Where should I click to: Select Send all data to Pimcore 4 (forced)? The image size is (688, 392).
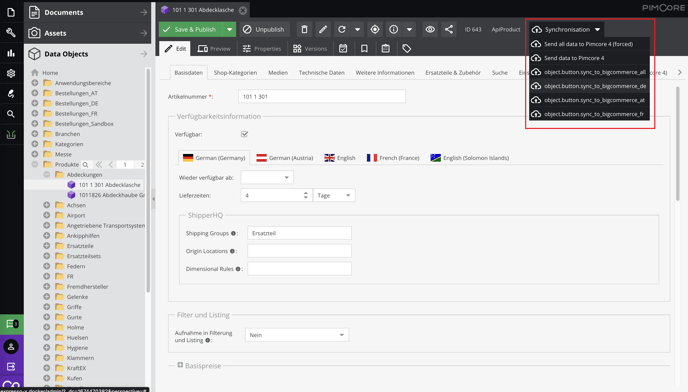click(589, 44)
